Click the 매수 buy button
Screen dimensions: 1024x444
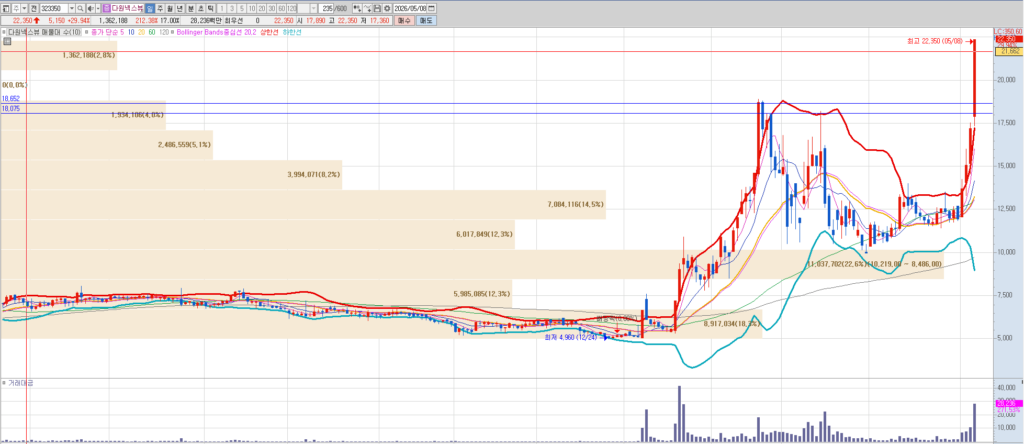(404, 20)
